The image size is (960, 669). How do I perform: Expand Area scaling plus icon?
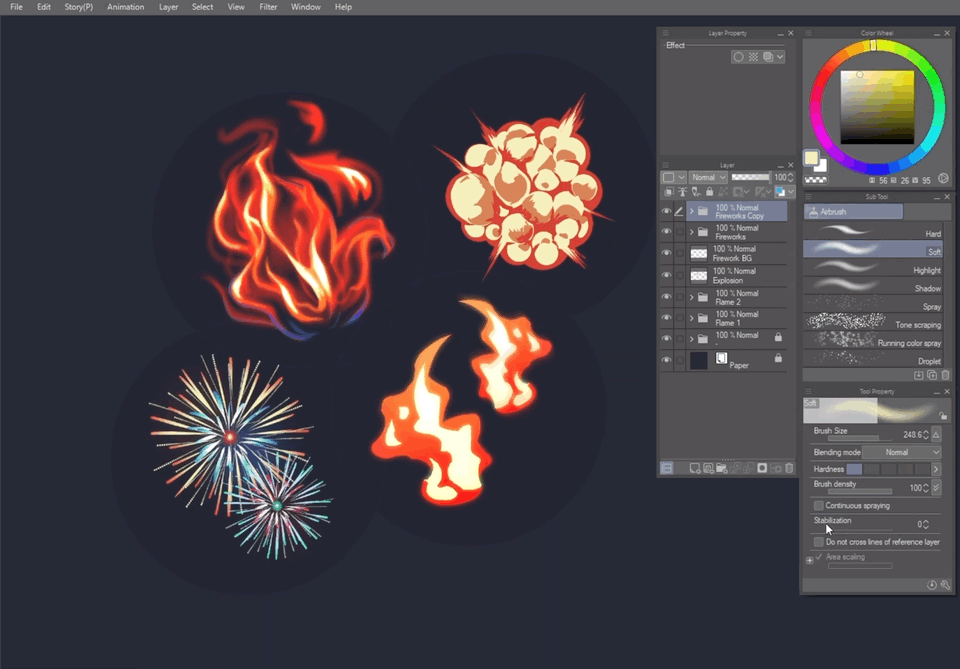pos(809,560)
